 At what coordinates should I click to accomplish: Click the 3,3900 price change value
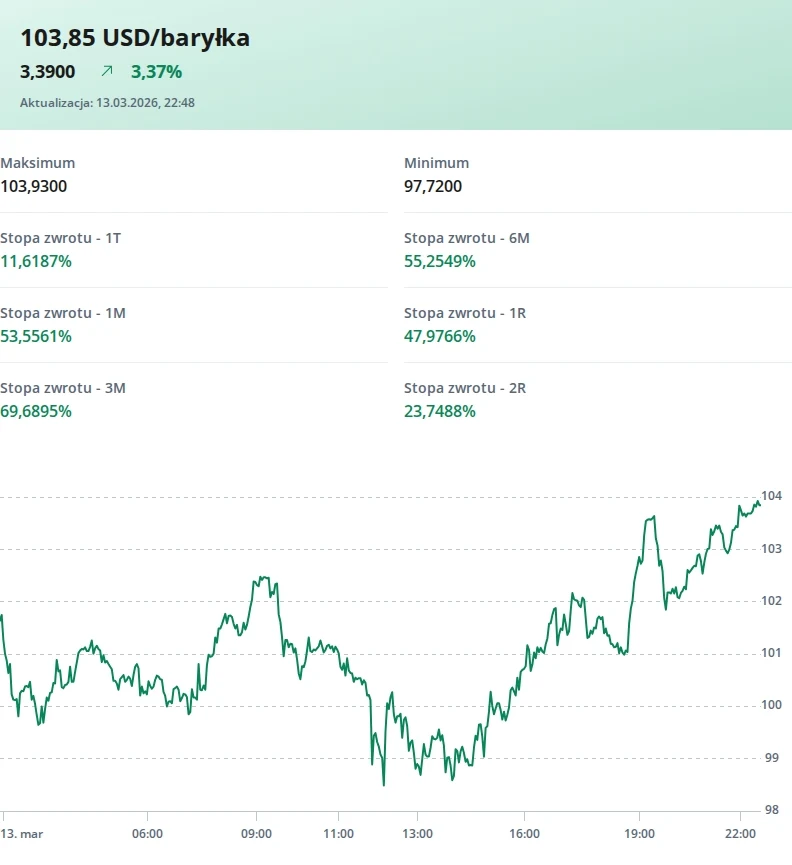[x=48, y=71]
